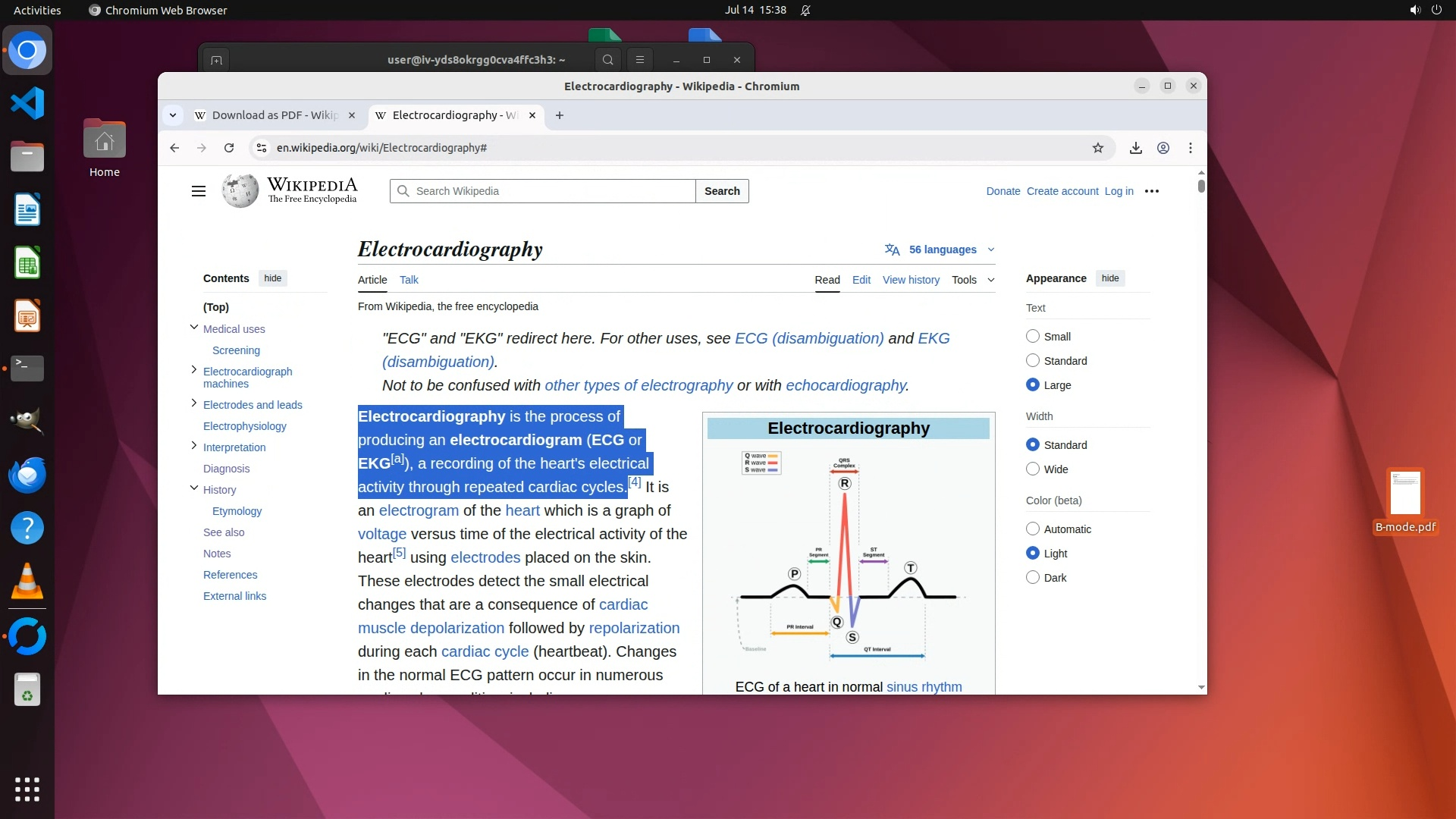Open the Talk page tab
This screenshot has height=819, width=1456.
click(x=409, y=280)
